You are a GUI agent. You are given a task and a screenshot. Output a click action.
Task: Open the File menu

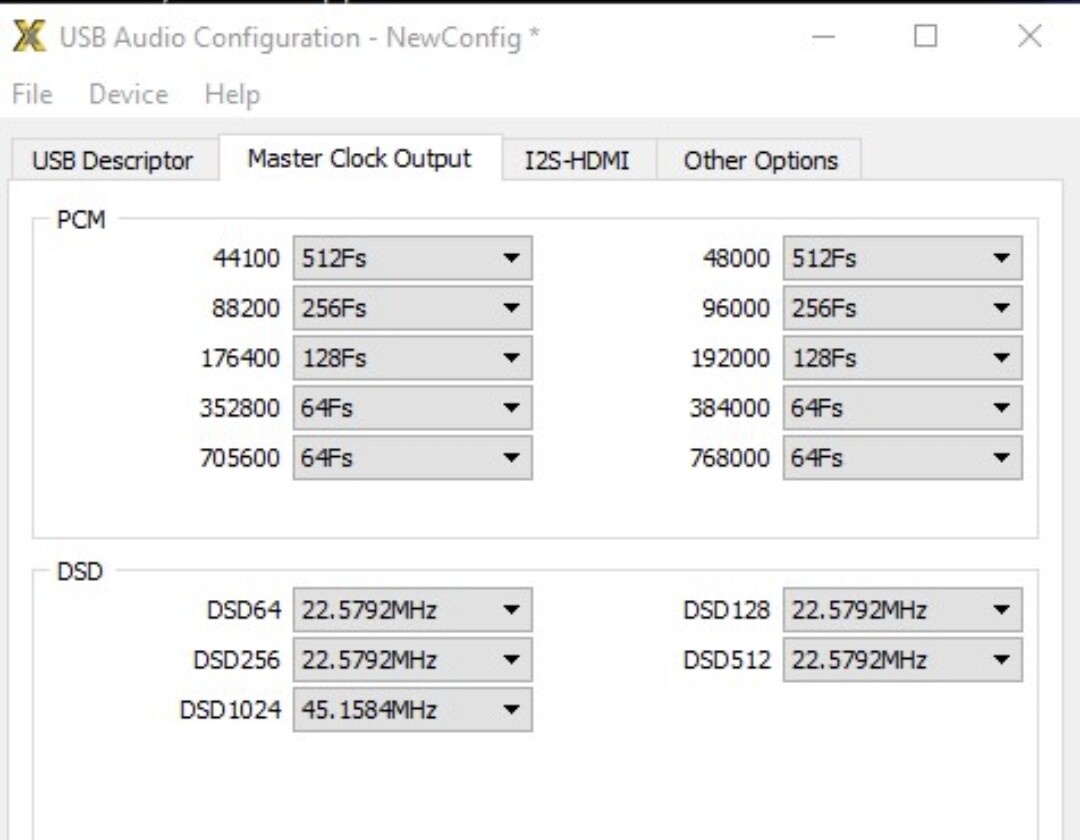[x=32, y=95]
